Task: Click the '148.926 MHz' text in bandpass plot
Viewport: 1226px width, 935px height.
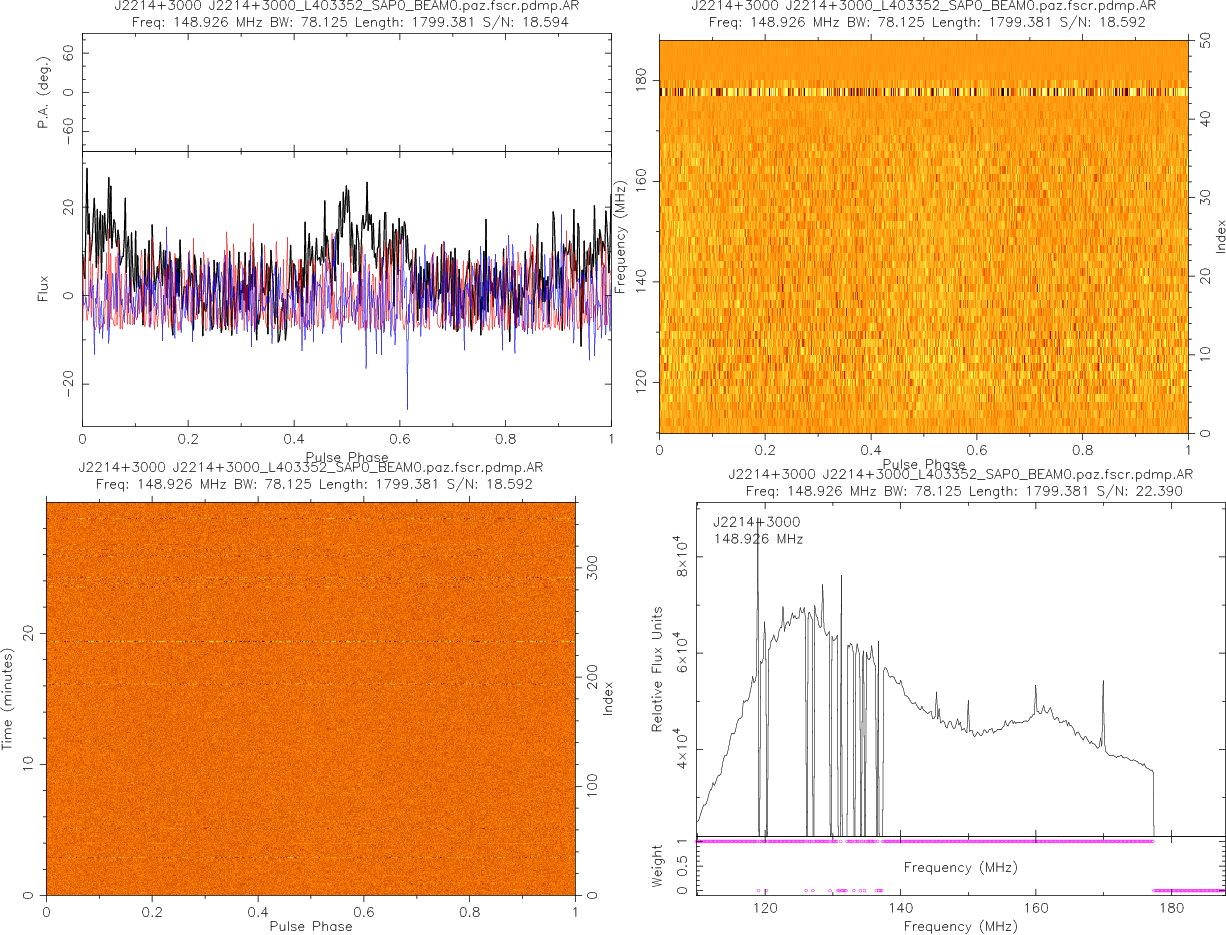Action: [x=757, y=539]
